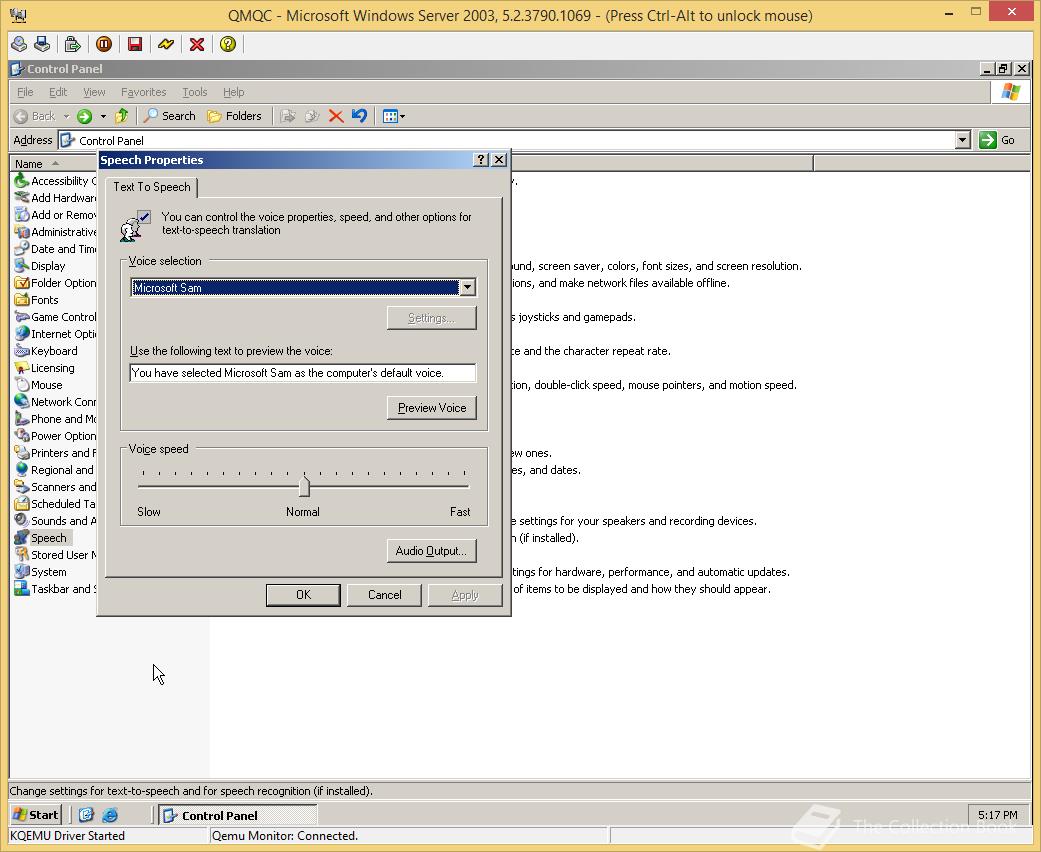Open the File menu

25,92
